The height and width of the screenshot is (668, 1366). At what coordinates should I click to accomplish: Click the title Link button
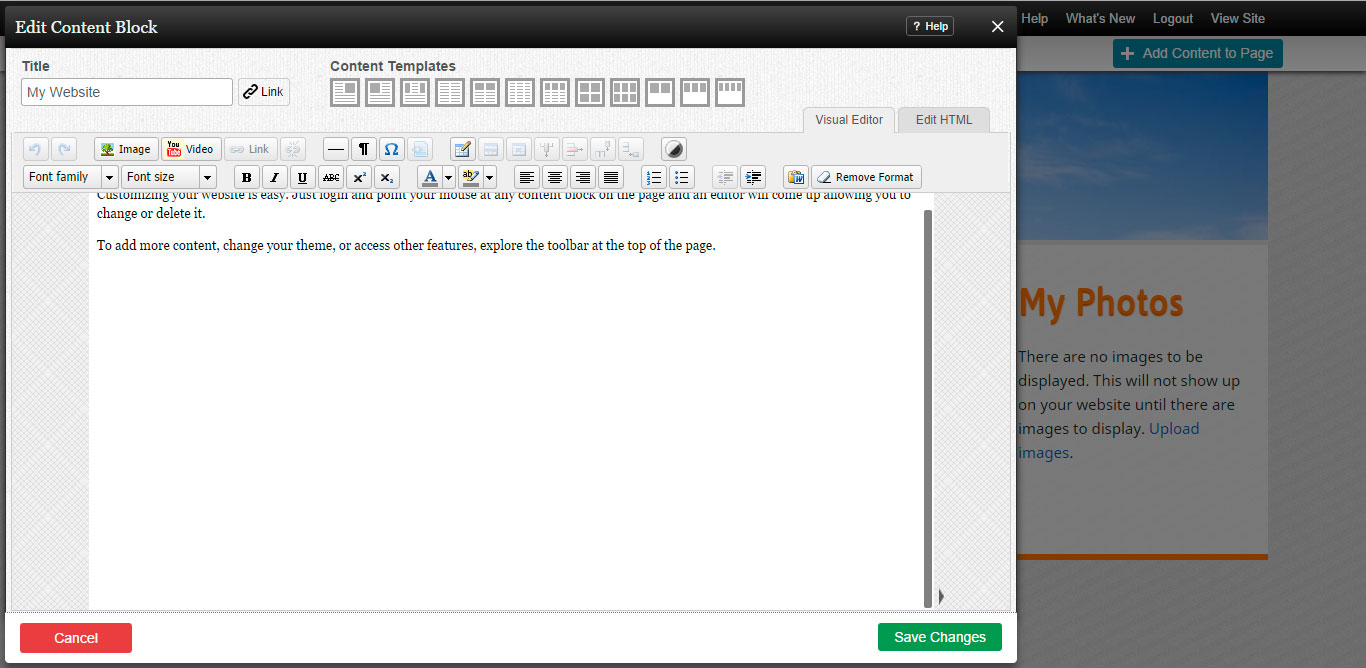point(264,92)
